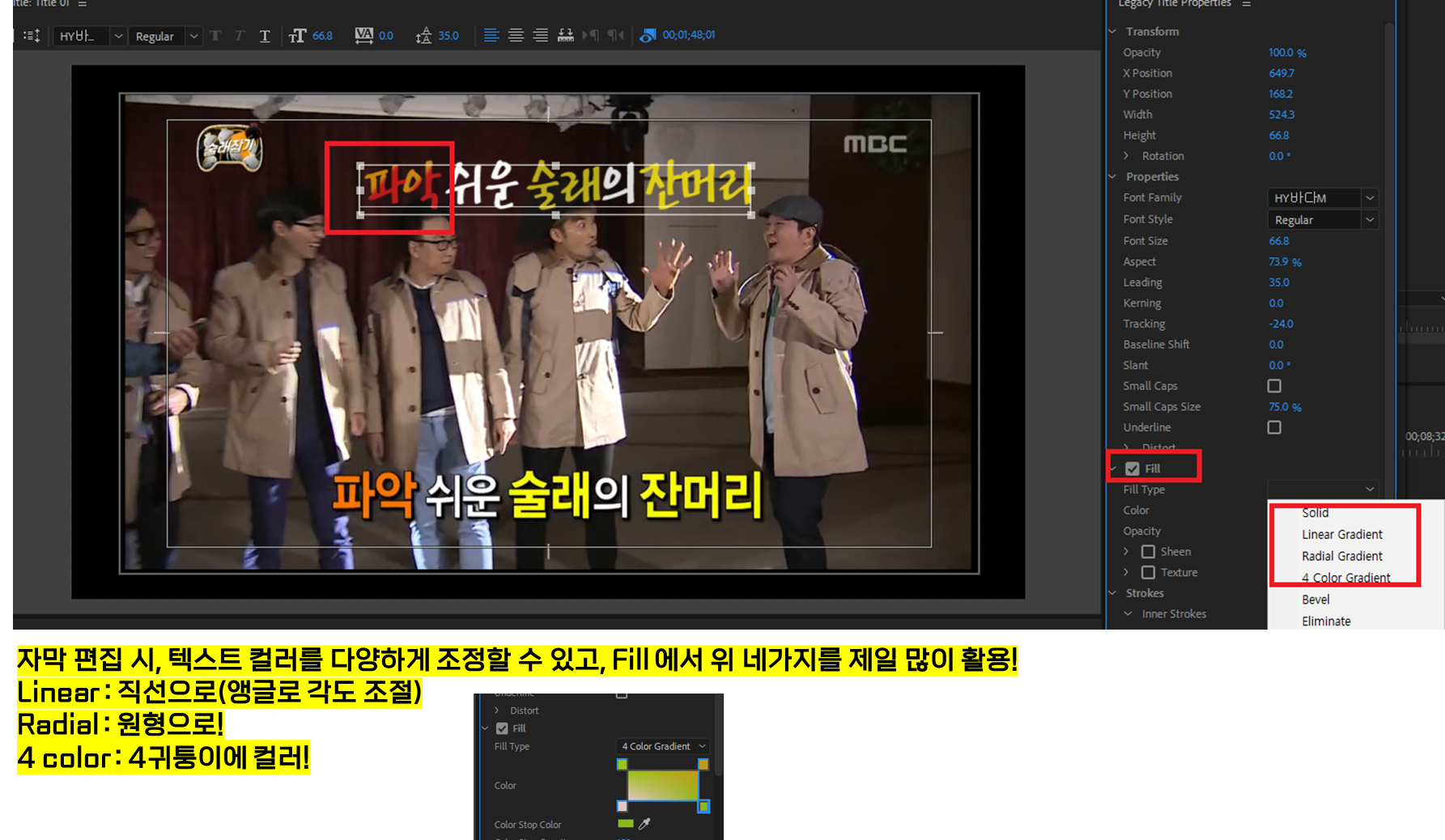This screenshot has width=1445, height=840.
Task: Open toolbar font family dropdown
Action: pos(118,36)
